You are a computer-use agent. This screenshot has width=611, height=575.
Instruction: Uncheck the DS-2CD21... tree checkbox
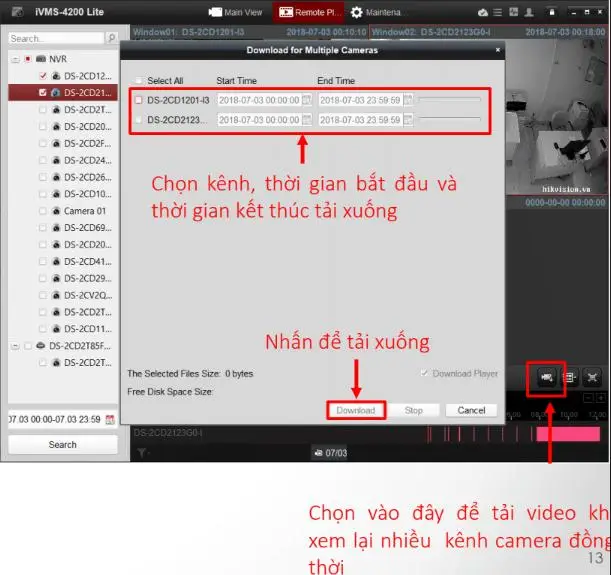point(43,93)
